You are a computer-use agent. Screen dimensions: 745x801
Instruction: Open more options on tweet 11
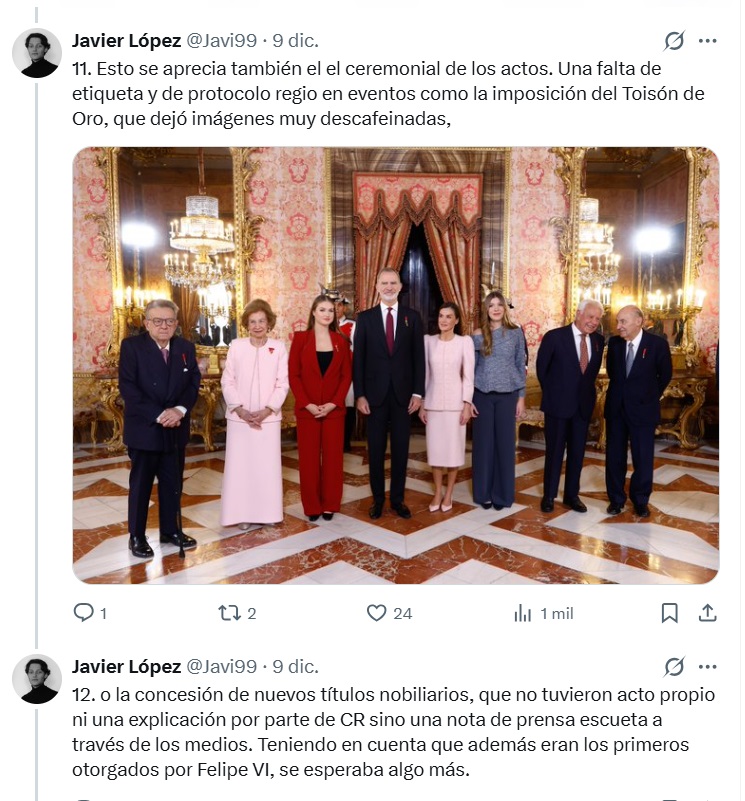[707, 41]
